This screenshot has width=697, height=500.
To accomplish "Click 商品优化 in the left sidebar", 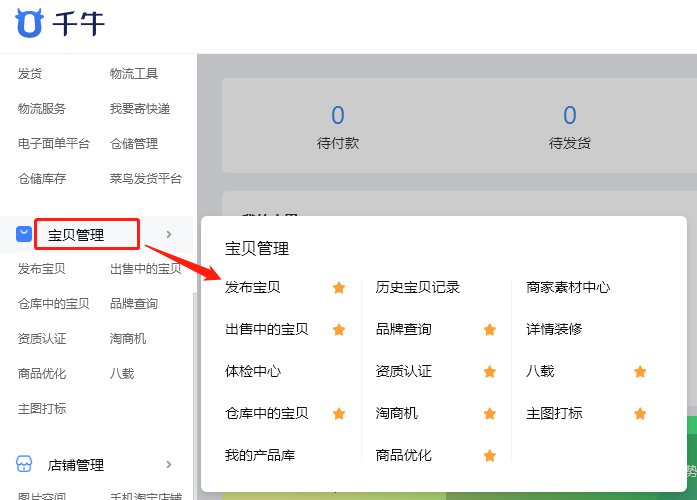I will (x=42, y=373).
